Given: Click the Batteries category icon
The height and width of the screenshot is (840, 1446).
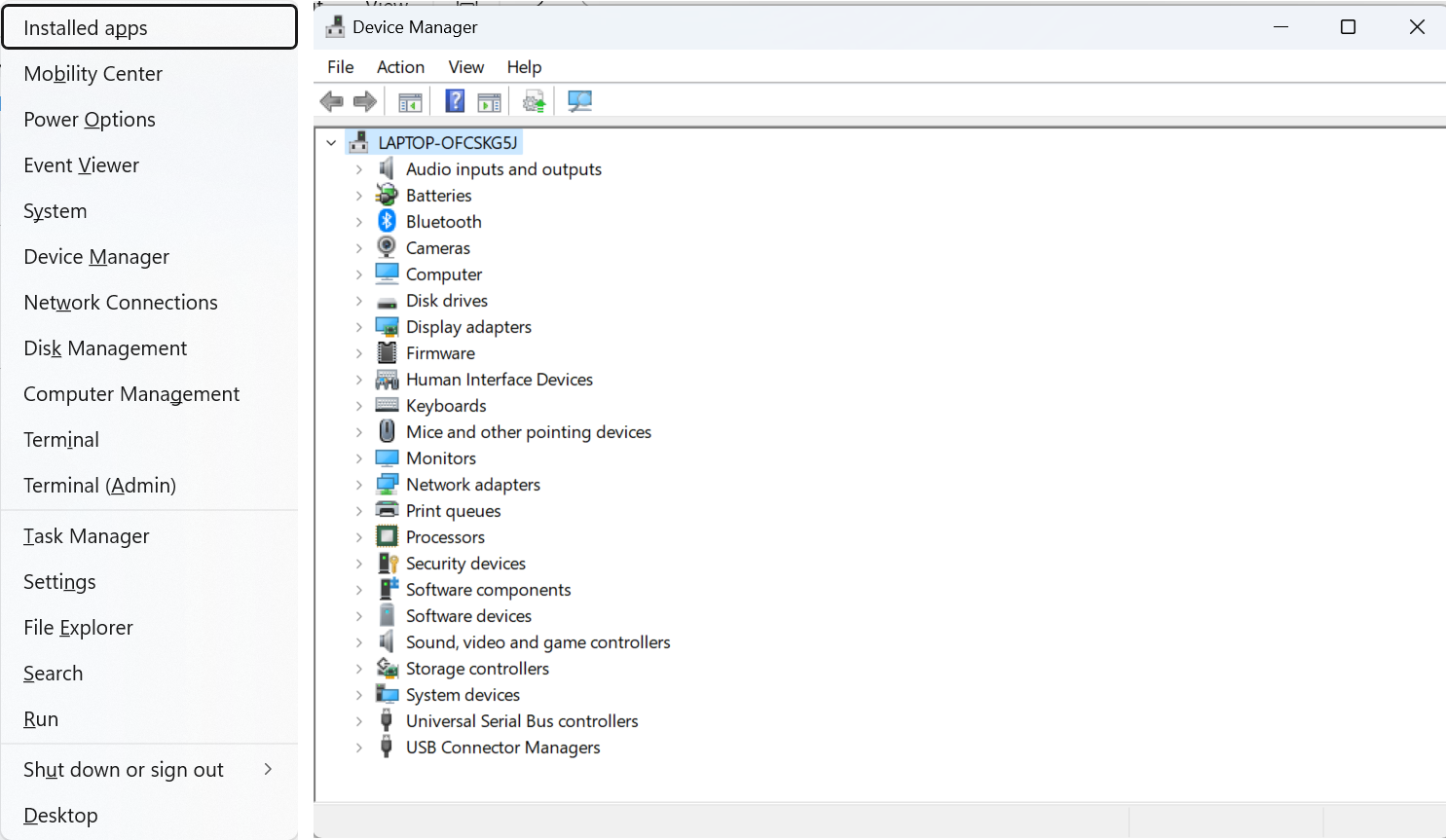Looking at the screenshot, I should pos(387,195).
